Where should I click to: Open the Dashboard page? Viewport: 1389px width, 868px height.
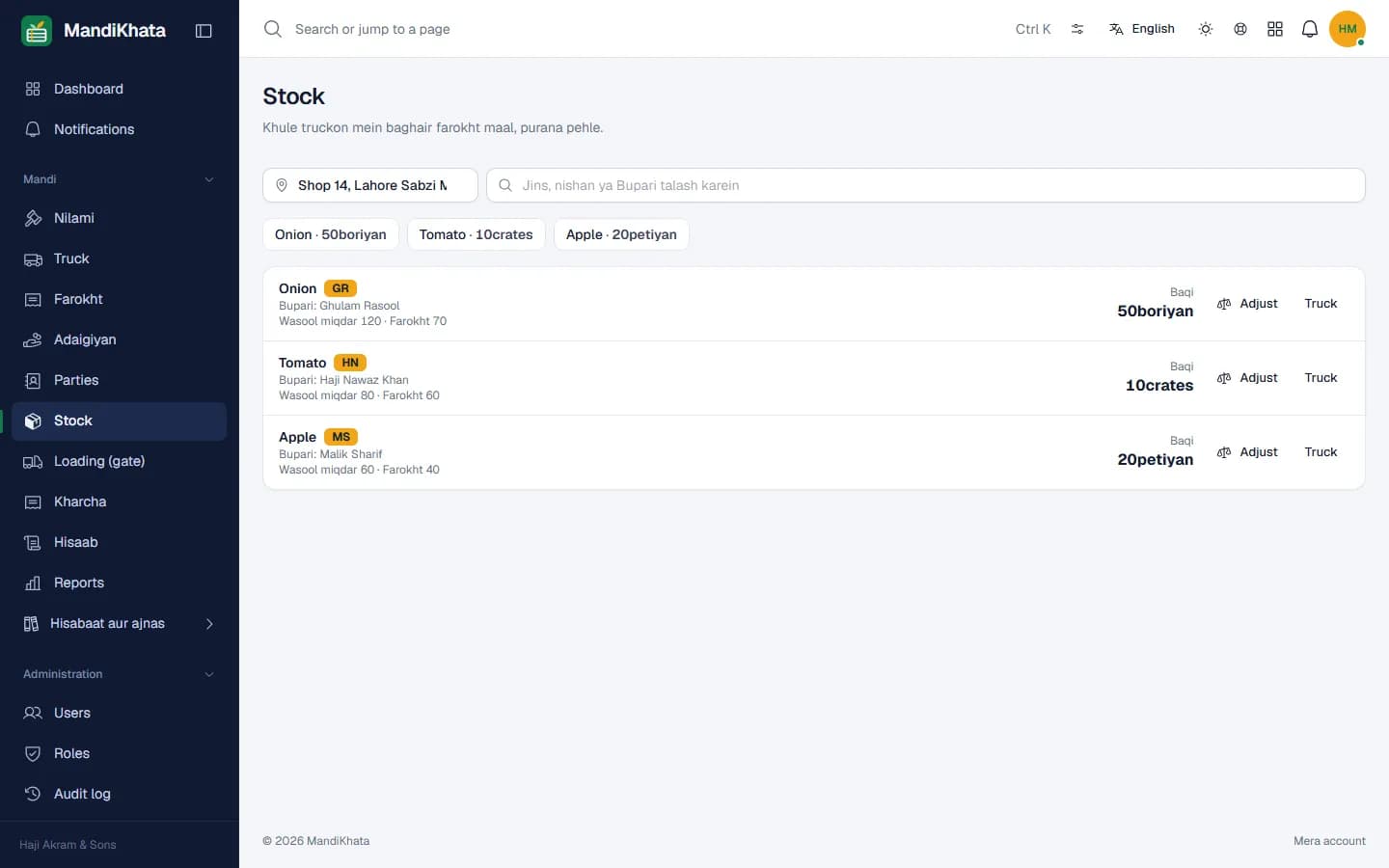coord(120,89)
